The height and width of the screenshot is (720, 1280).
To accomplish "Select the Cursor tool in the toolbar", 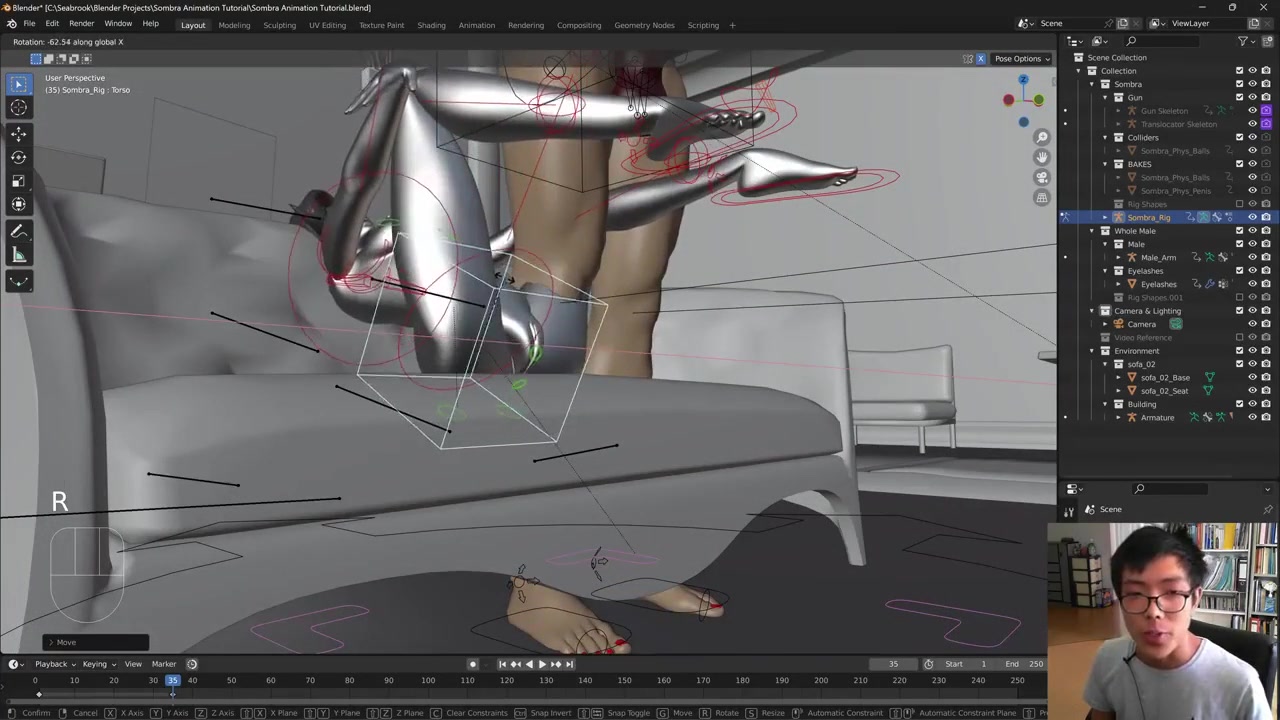I will coord(18,108).
